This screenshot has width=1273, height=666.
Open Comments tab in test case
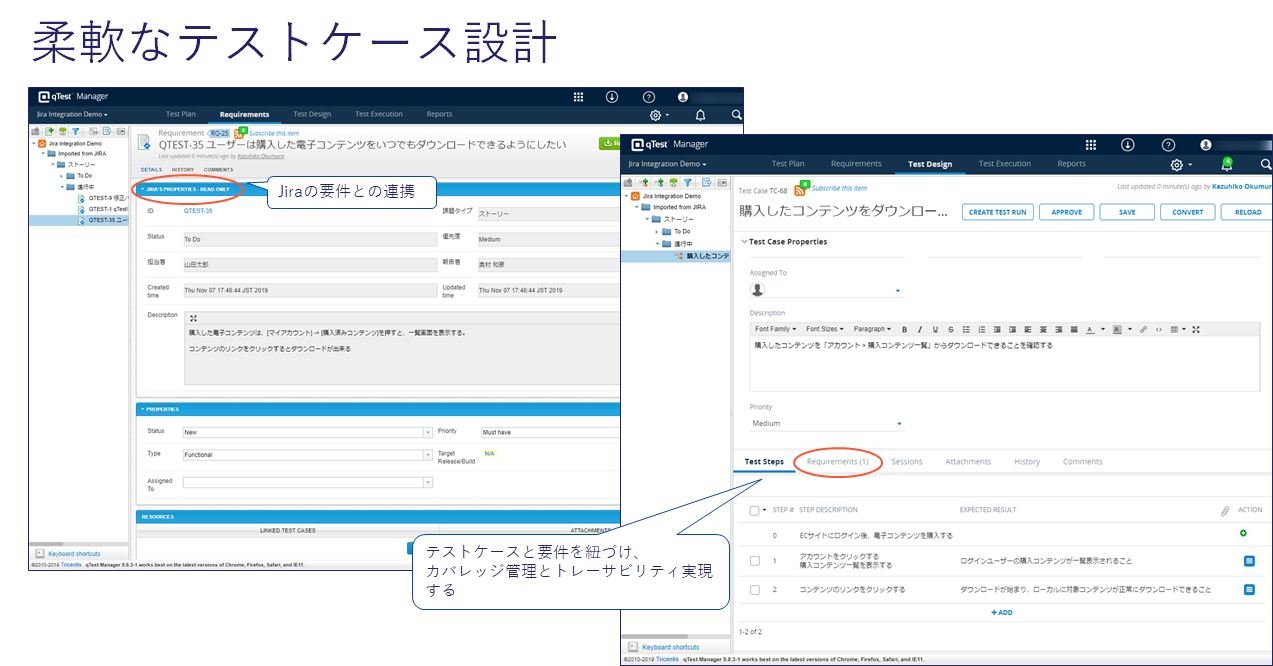(1083, 462)
